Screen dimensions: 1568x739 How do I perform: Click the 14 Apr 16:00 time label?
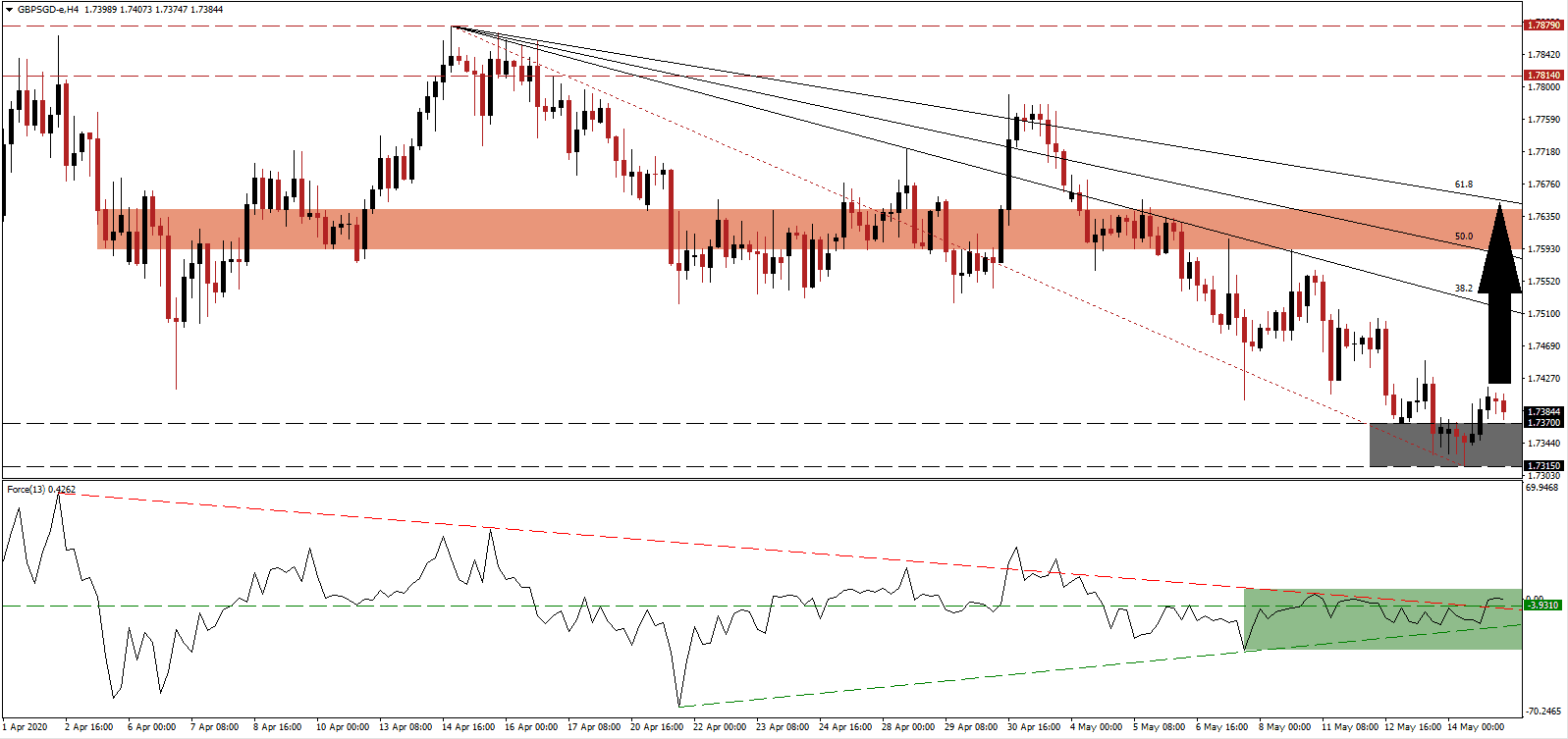[x=467, y=727]
